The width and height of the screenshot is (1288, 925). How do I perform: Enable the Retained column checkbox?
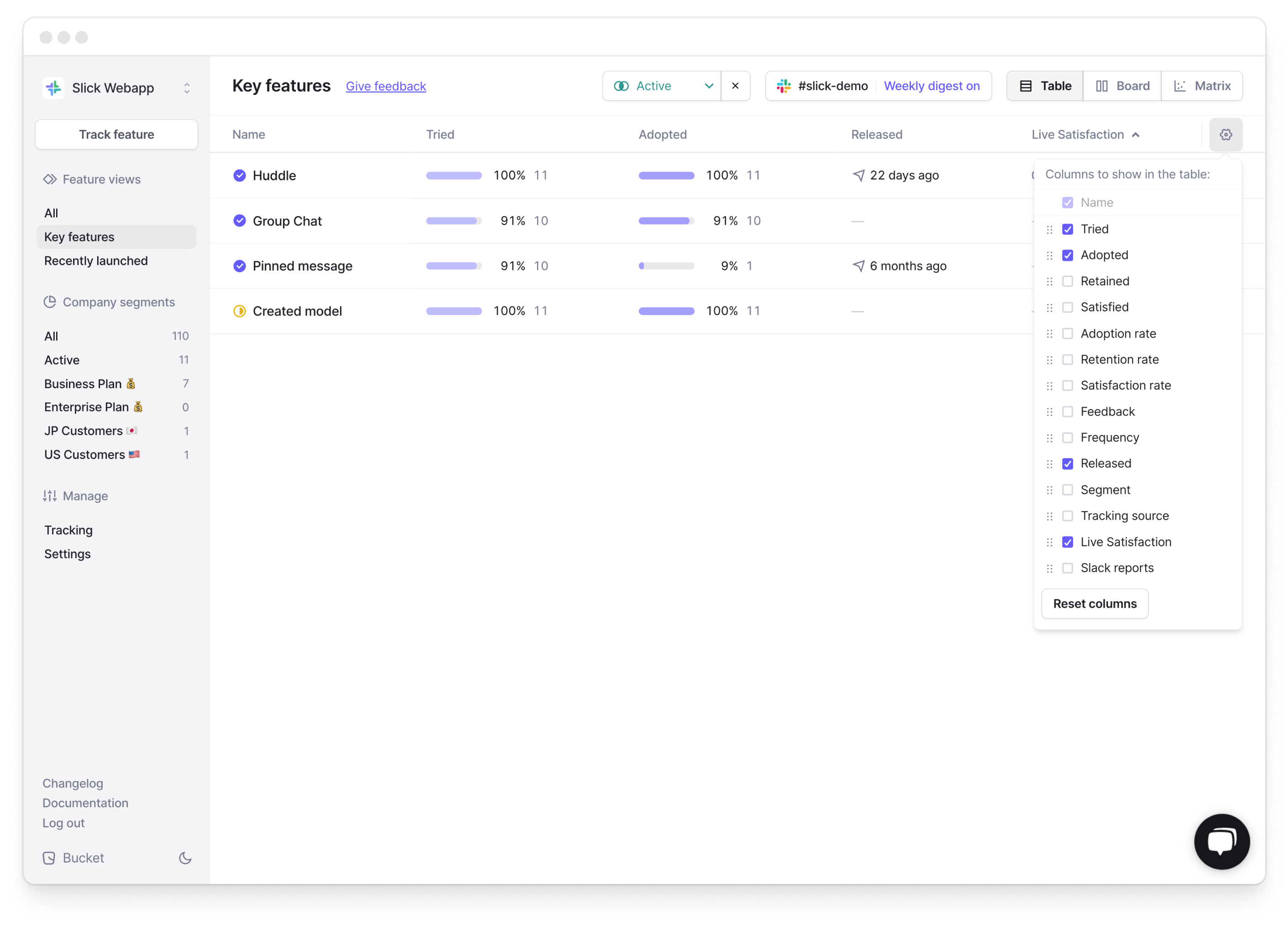coord(1068,281)
